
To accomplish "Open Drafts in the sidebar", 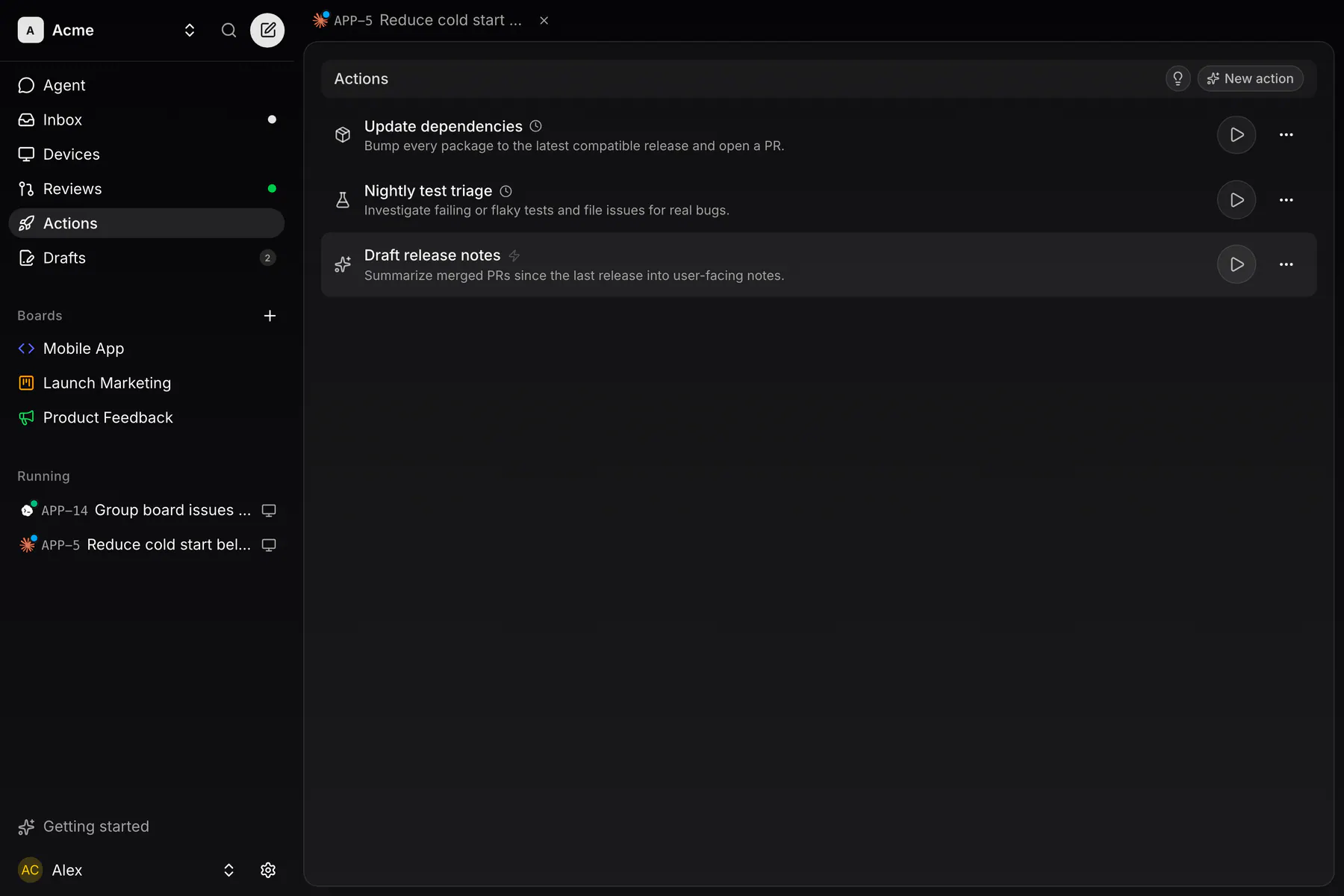I will pos(146,258).
